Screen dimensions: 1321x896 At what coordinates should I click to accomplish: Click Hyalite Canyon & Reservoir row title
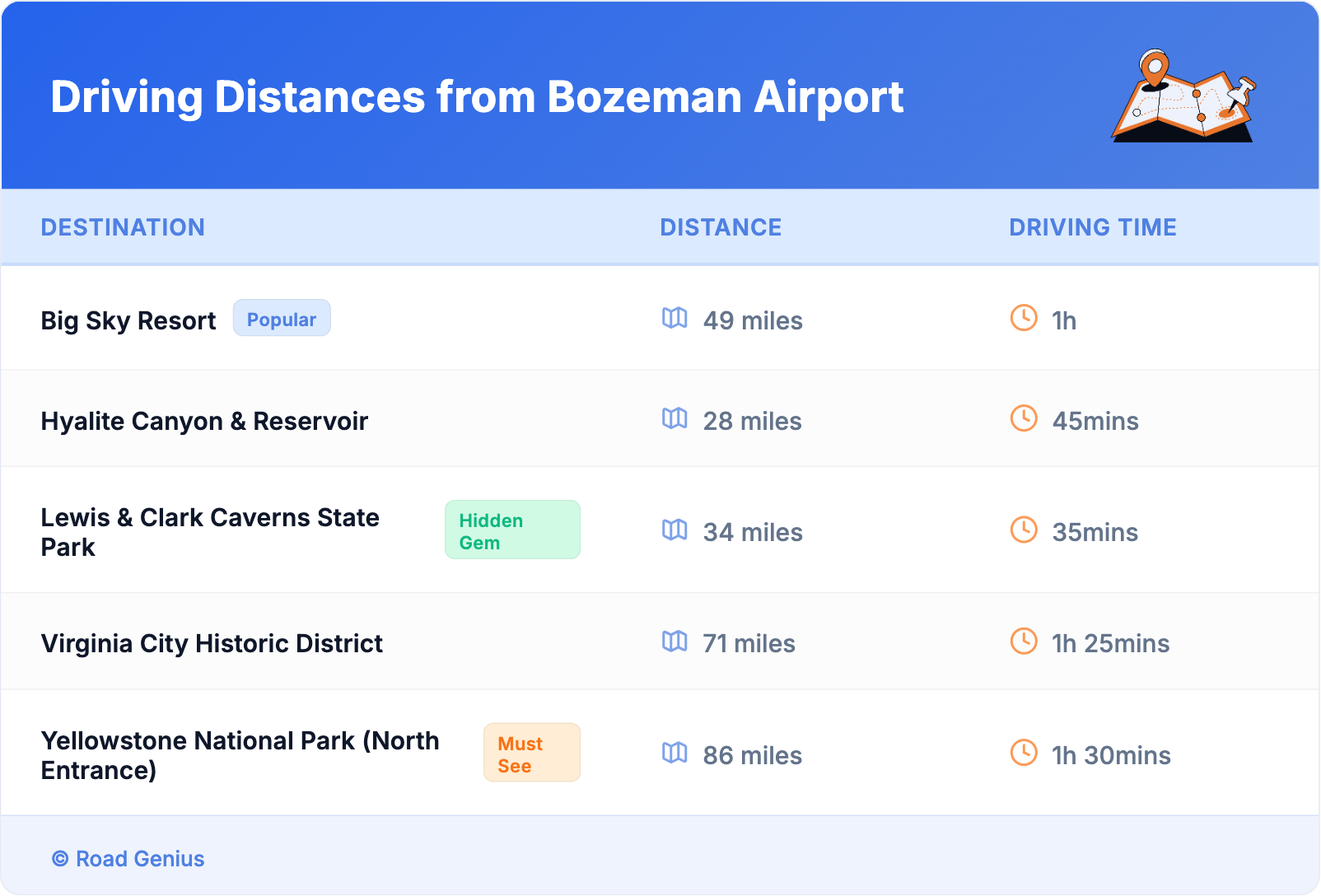pos(204,421)
